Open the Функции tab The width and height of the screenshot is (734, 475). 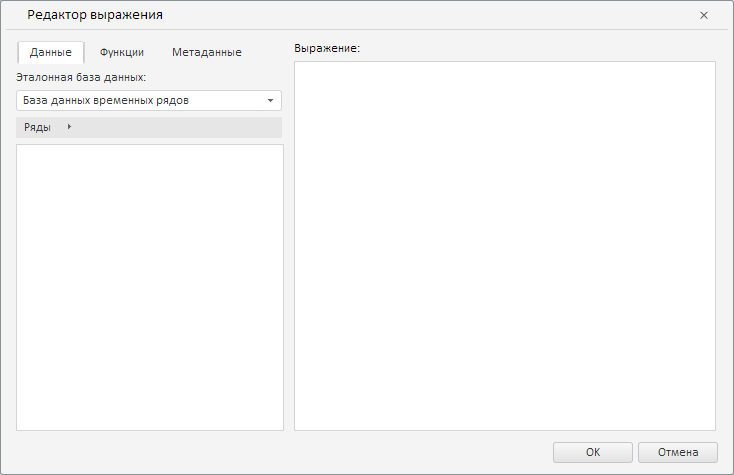[x=122, y=52]
